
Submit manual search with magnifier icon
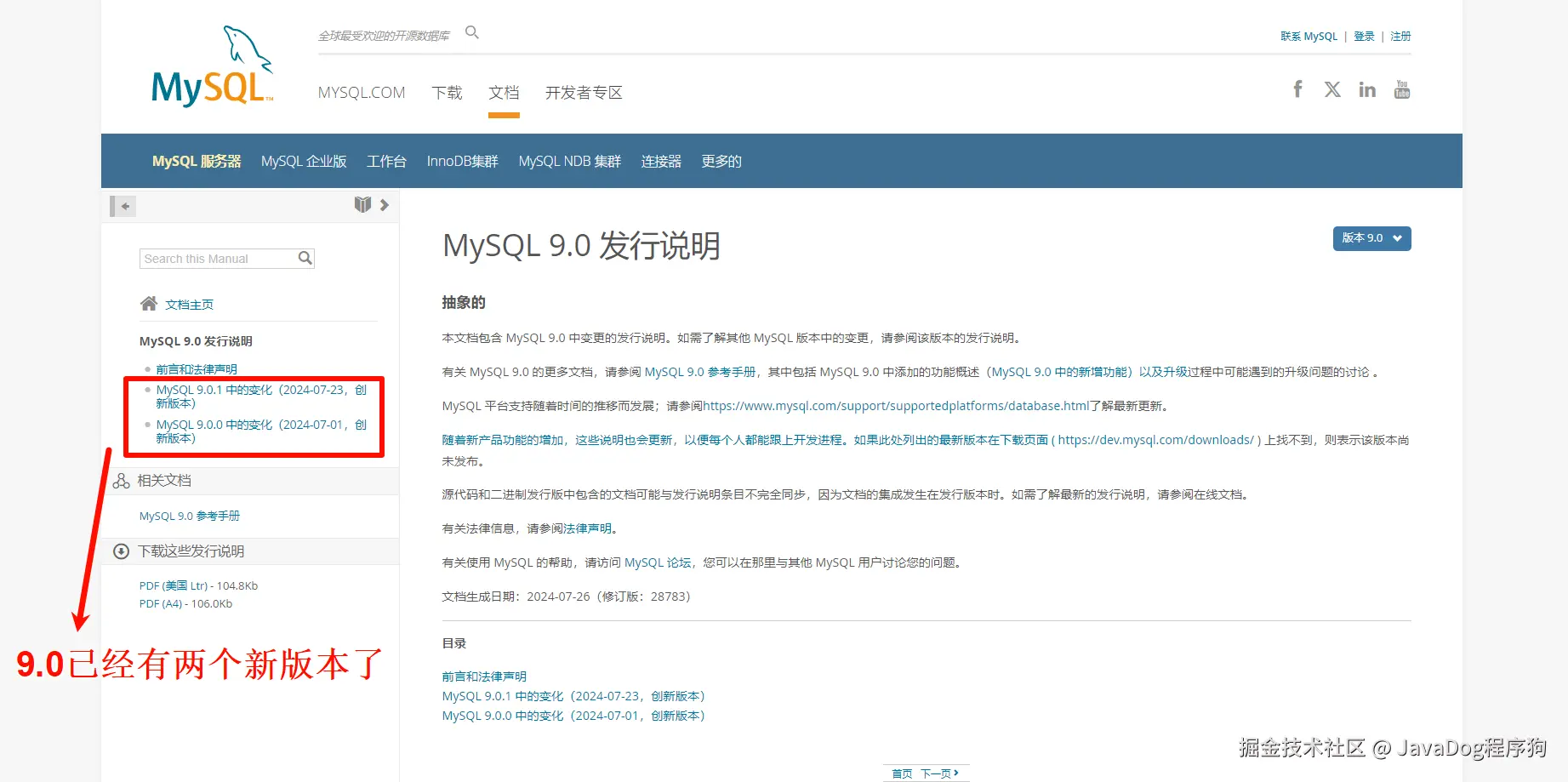click(305, 258)
